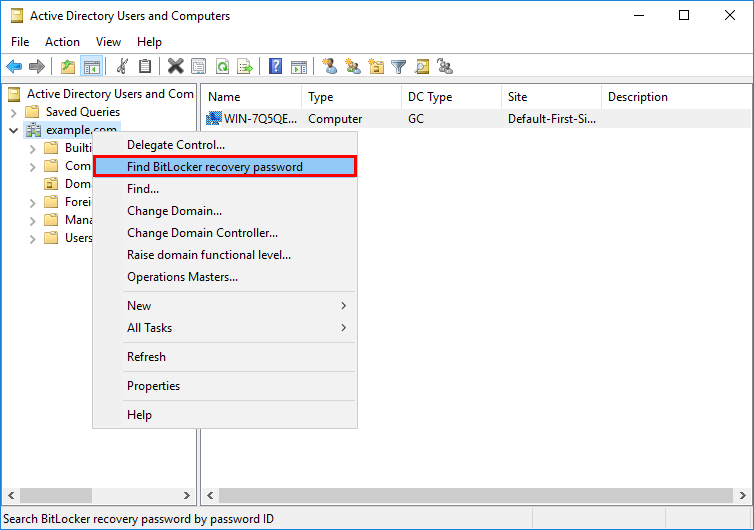
Task: Choose Raise domain functional level...
Action: click(x=225, y=255)
